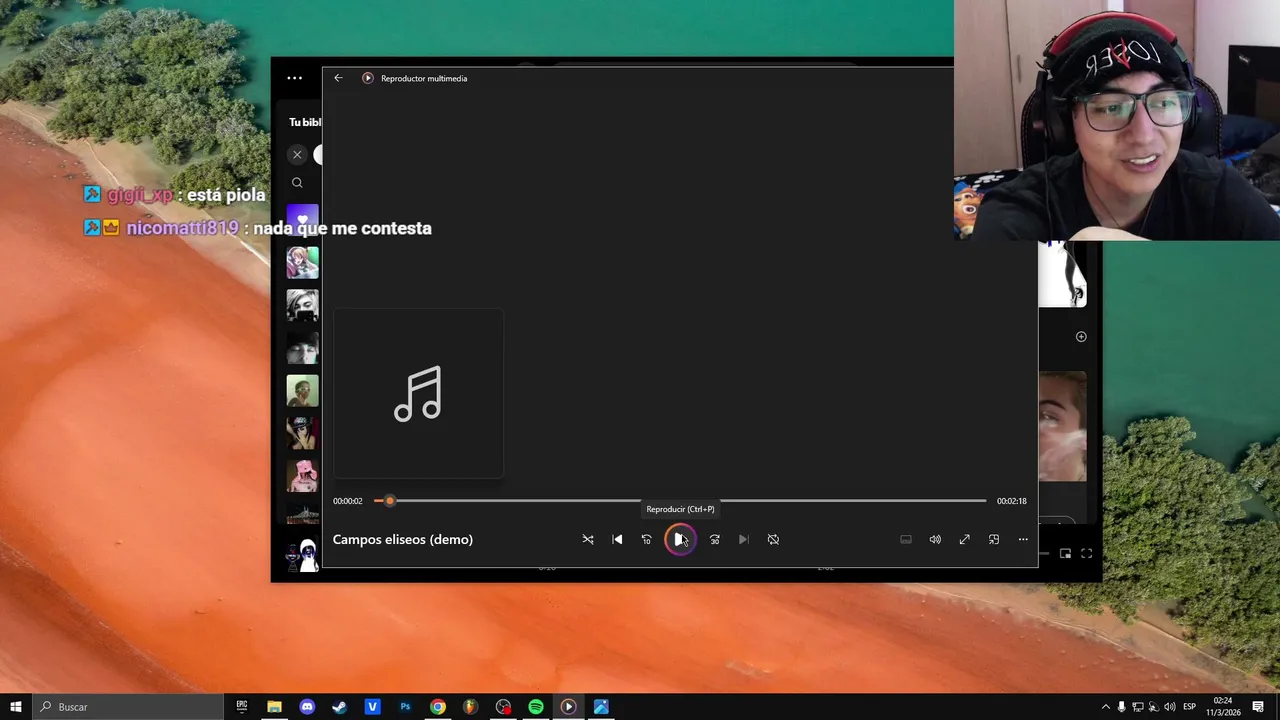The image size is (1280, 720).
Task: Rewind 10 seconds
Action: [x=646, y=539]
